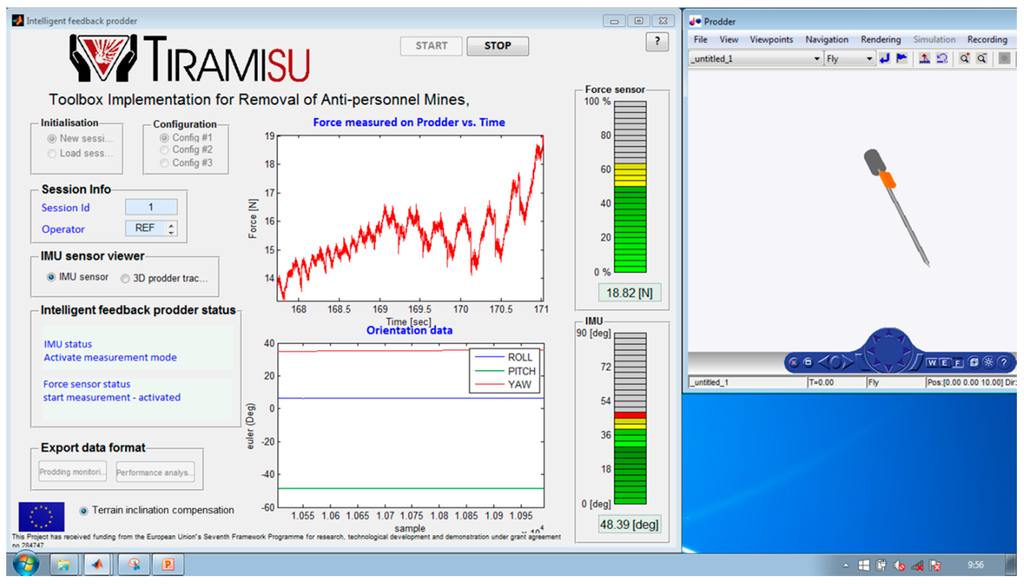
Task: Select the IMU sensor radio button
Action: [51, 277]
